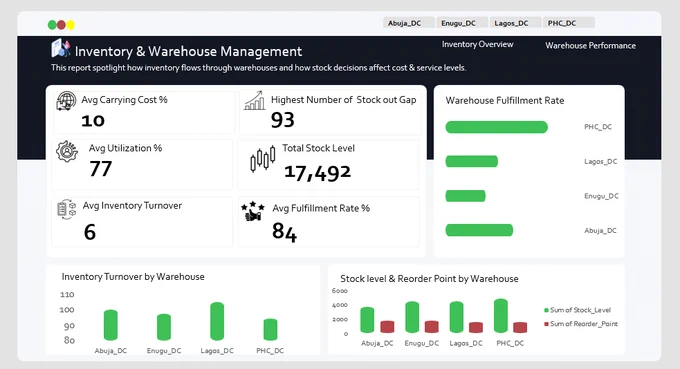
Task: Click the Inventory Turnover by Warehouse title
Action: pyautogui.click(x=133, y=277)
